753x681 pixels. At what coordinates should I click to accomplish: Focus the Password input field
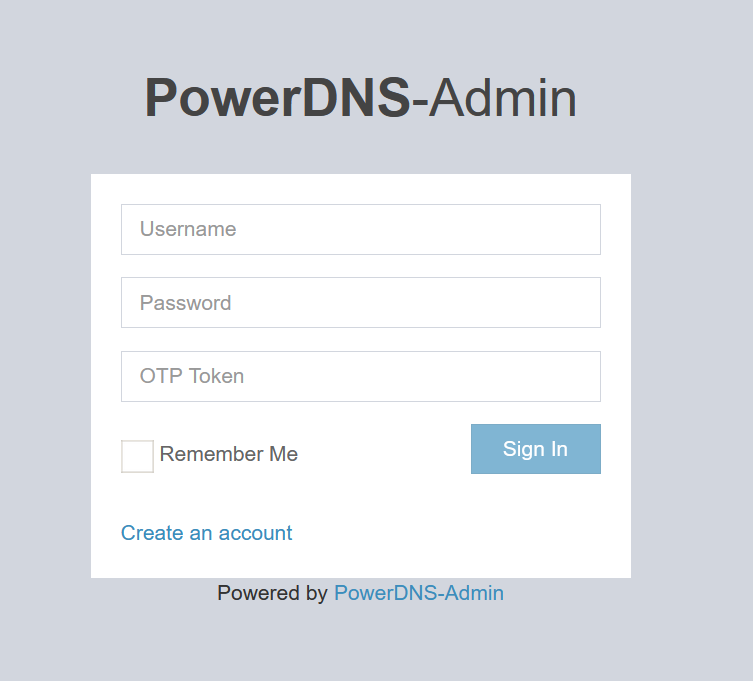pyautogui.click(x=361, y=303)
